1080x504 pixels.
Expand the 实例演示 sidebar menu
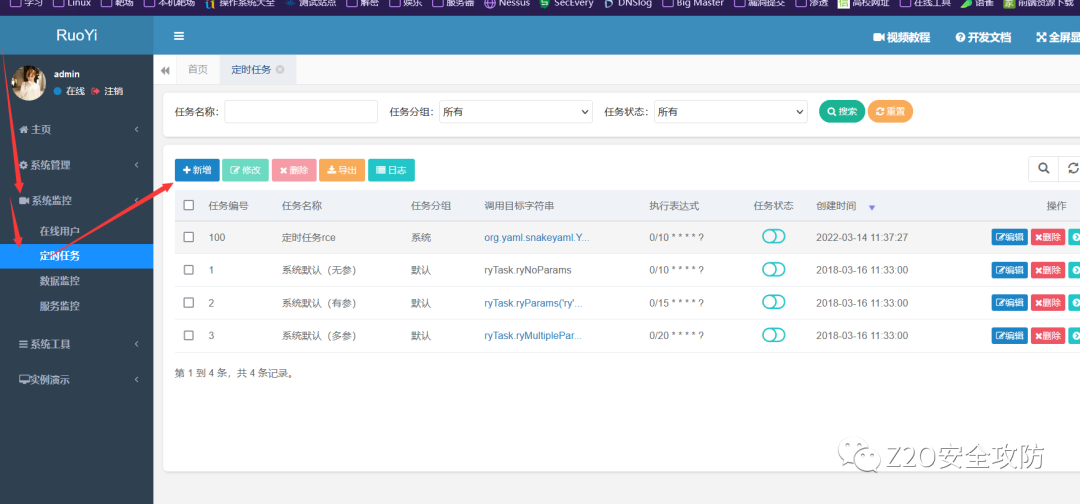tap(76, 380)
